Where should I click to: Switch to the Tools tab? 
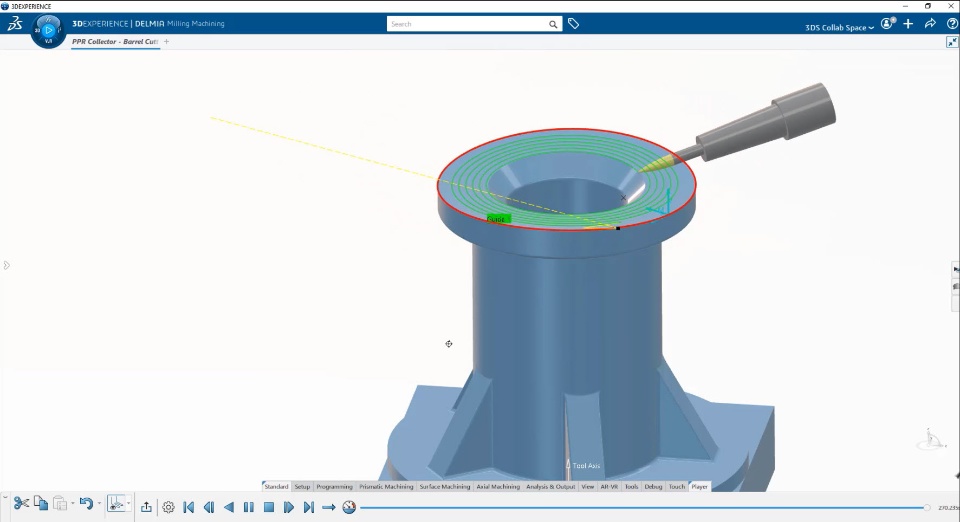click(x=631, y=487)
